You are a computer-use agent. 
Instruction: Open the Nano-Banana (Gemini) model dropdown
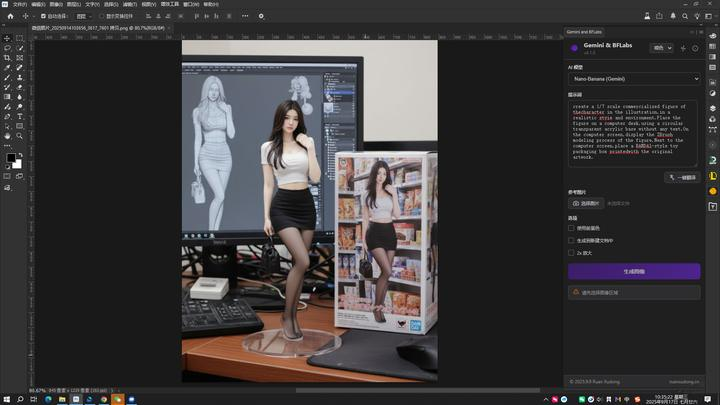tap(633, 79)
